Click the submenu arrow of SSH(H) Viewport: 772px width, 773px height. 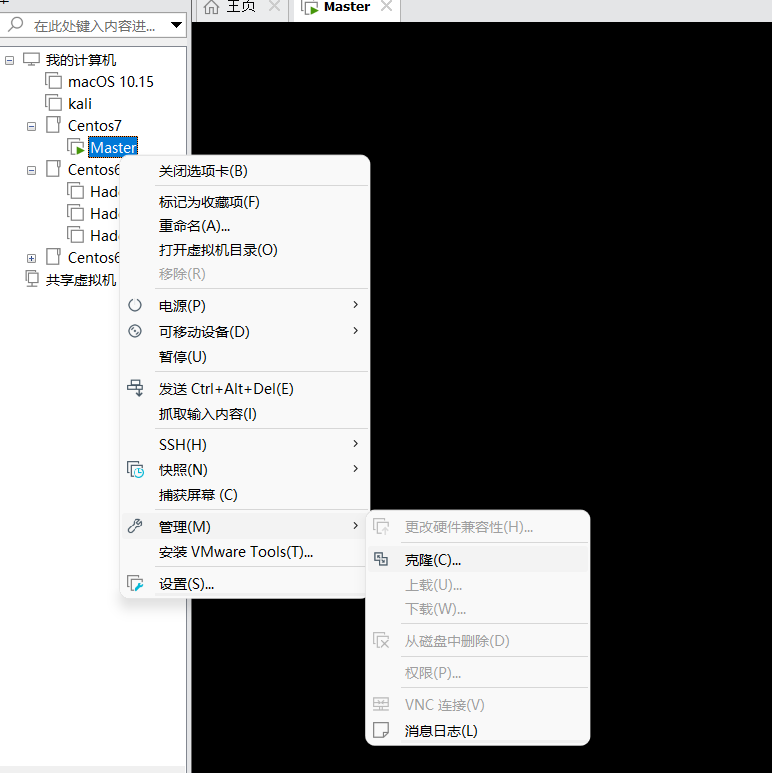click(355, 444)
